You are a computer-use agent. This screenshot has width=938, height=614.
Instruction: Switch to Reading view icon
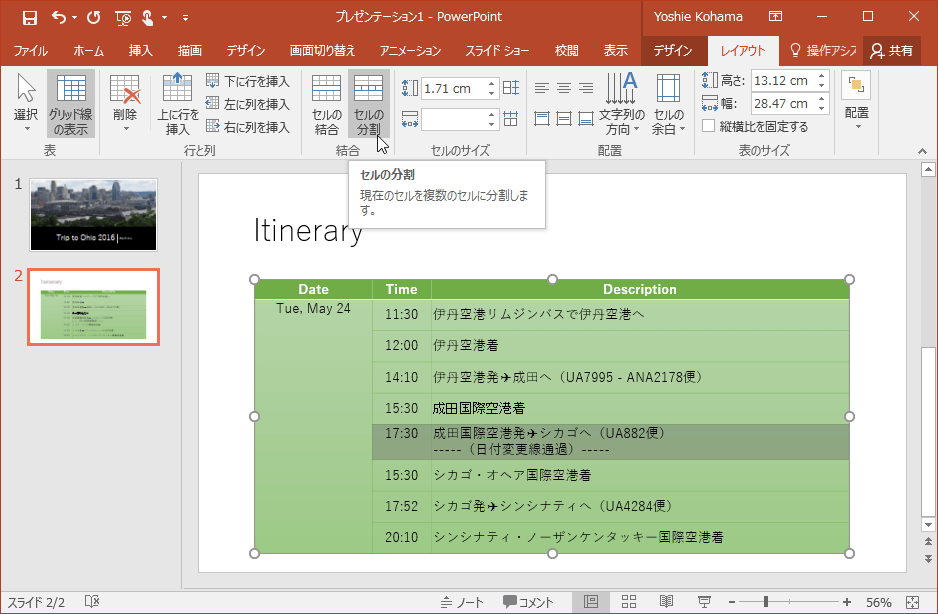tap(666, 602)
